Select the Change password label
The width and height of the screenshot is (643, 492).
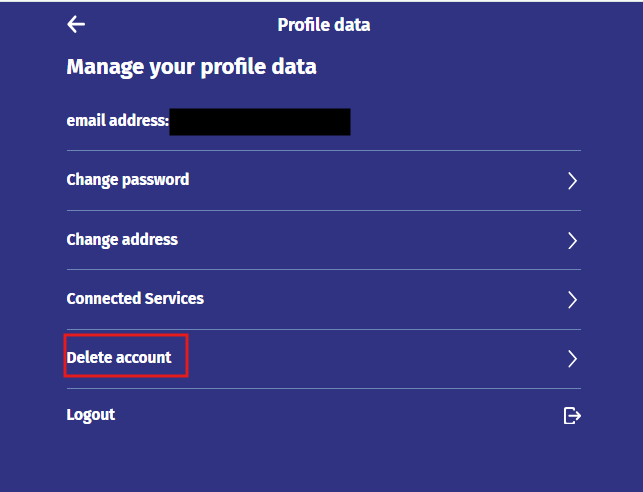[128, 180]
